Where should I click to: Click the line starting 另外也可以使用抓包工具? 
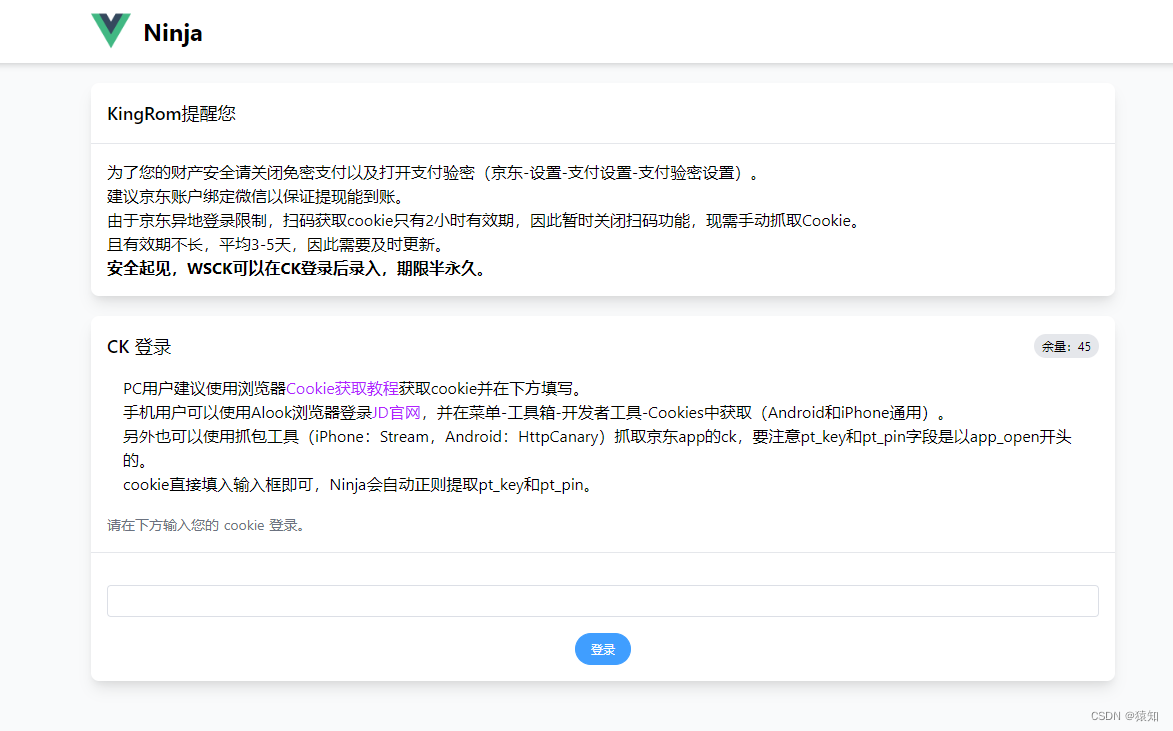(x=597, y=448)
